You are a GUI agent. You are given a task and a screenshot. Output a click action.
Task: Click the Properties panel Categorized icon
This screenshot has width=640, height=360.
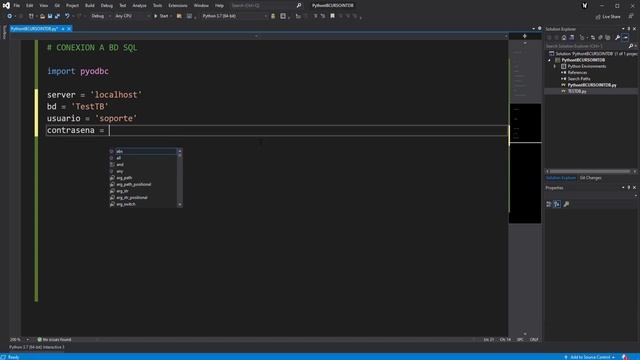tap(549, 204)
